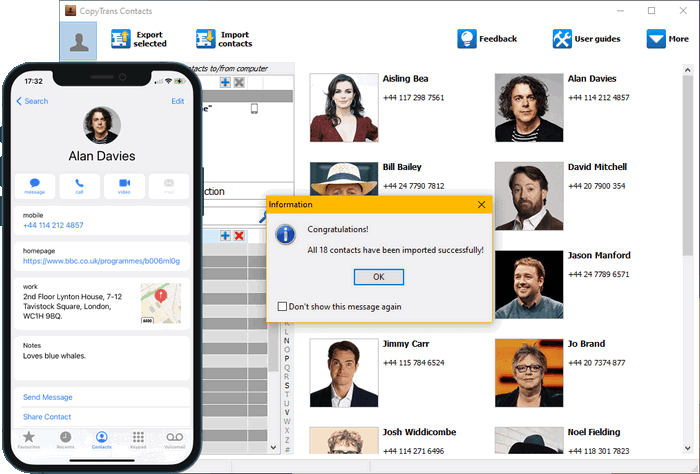Image resolution: width=700 pixels, height=474 pixels.
Task: Open Favourites tab on phone
Action: pyautogui.click(x=29, y=440)
